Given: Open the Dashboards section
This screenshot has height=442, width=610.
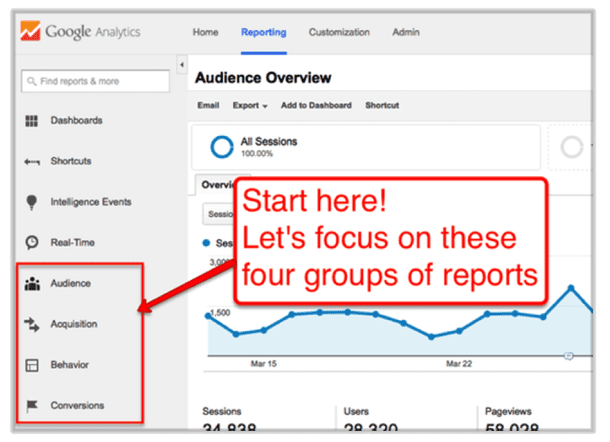Looking at the screenshot, I should click(x=77, y=121).
